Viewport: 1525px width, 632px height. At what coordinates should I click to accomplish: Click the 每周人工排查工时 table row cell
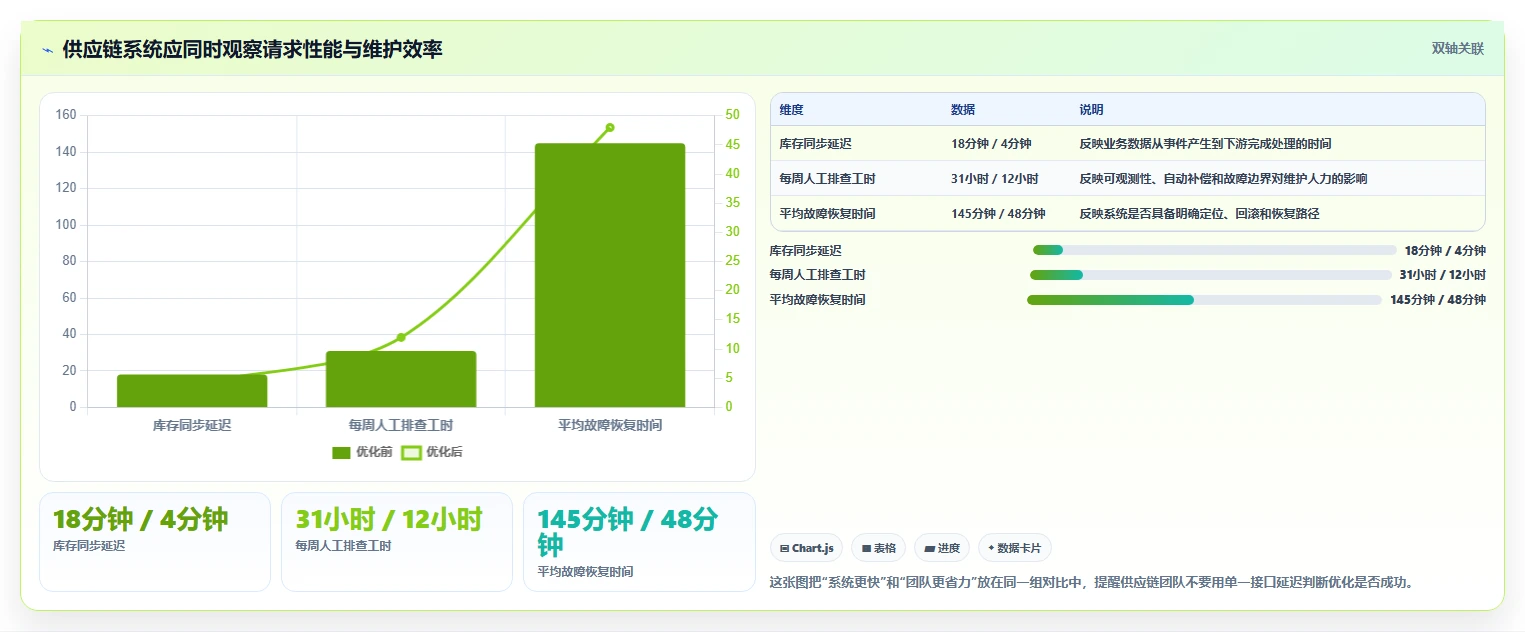coord(827,179)
